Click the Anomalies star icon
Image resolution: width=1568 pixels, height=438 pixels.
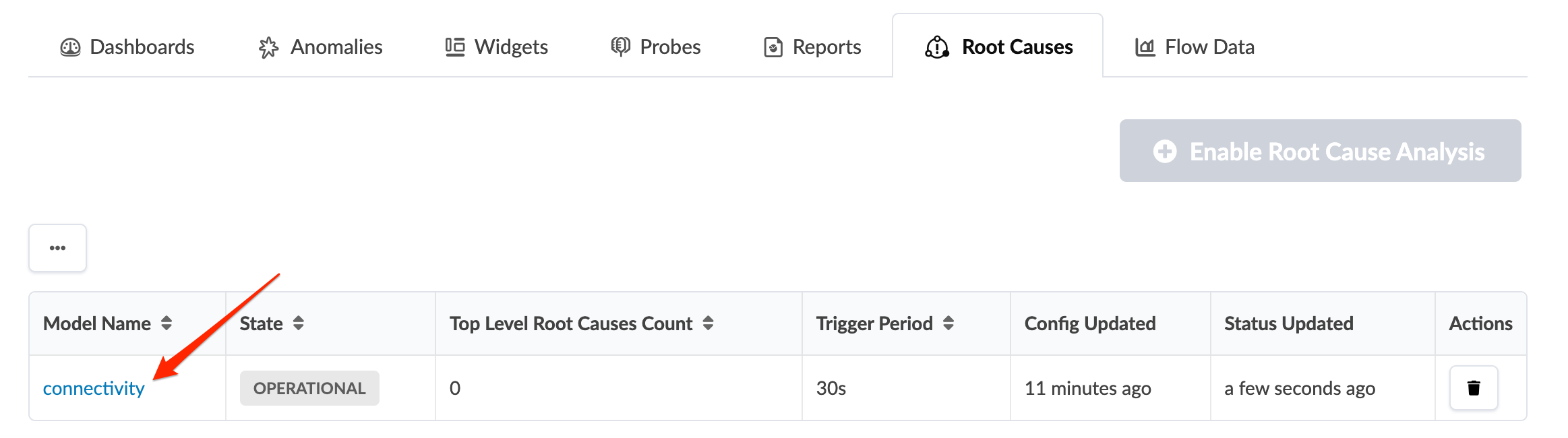268,47
